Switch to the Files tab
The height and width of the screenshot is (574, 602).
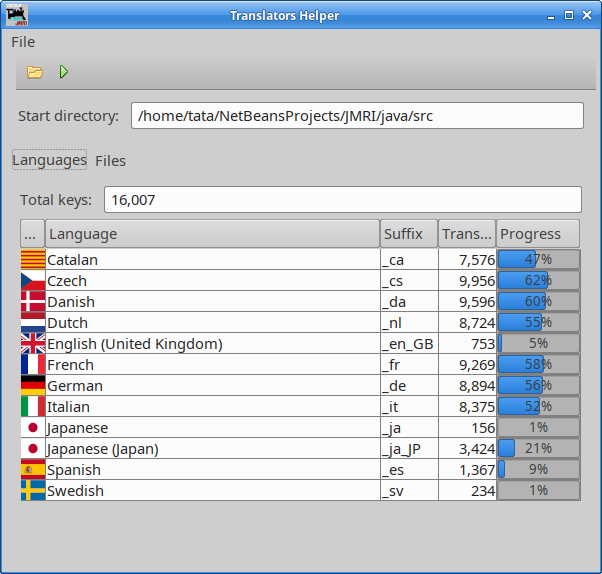pyautogui.click(x=110, y=160)
